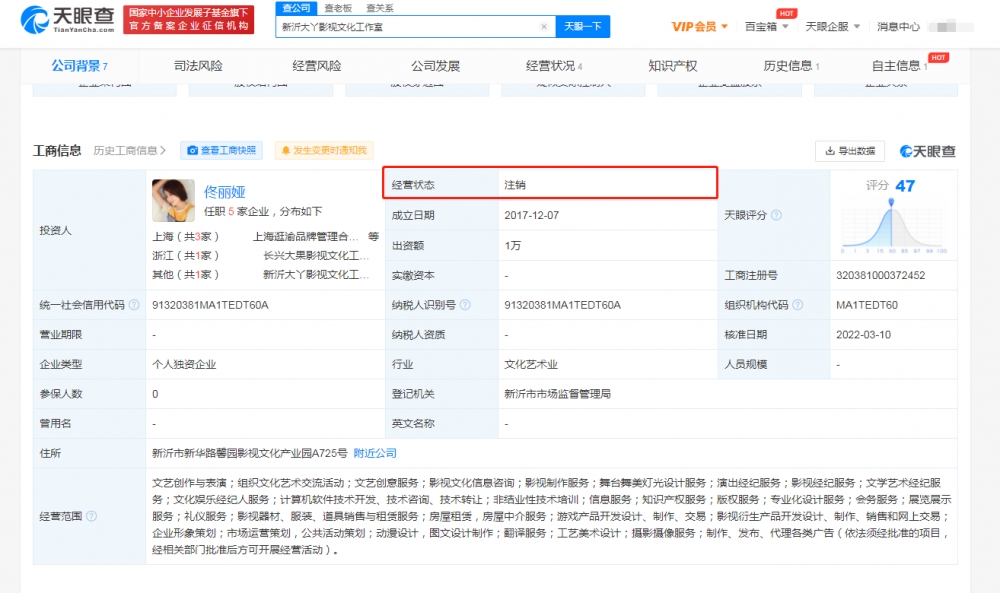Click the help icon next to 纳税人识别号
The image size is (1000, 593).
[x=465, y=305]
